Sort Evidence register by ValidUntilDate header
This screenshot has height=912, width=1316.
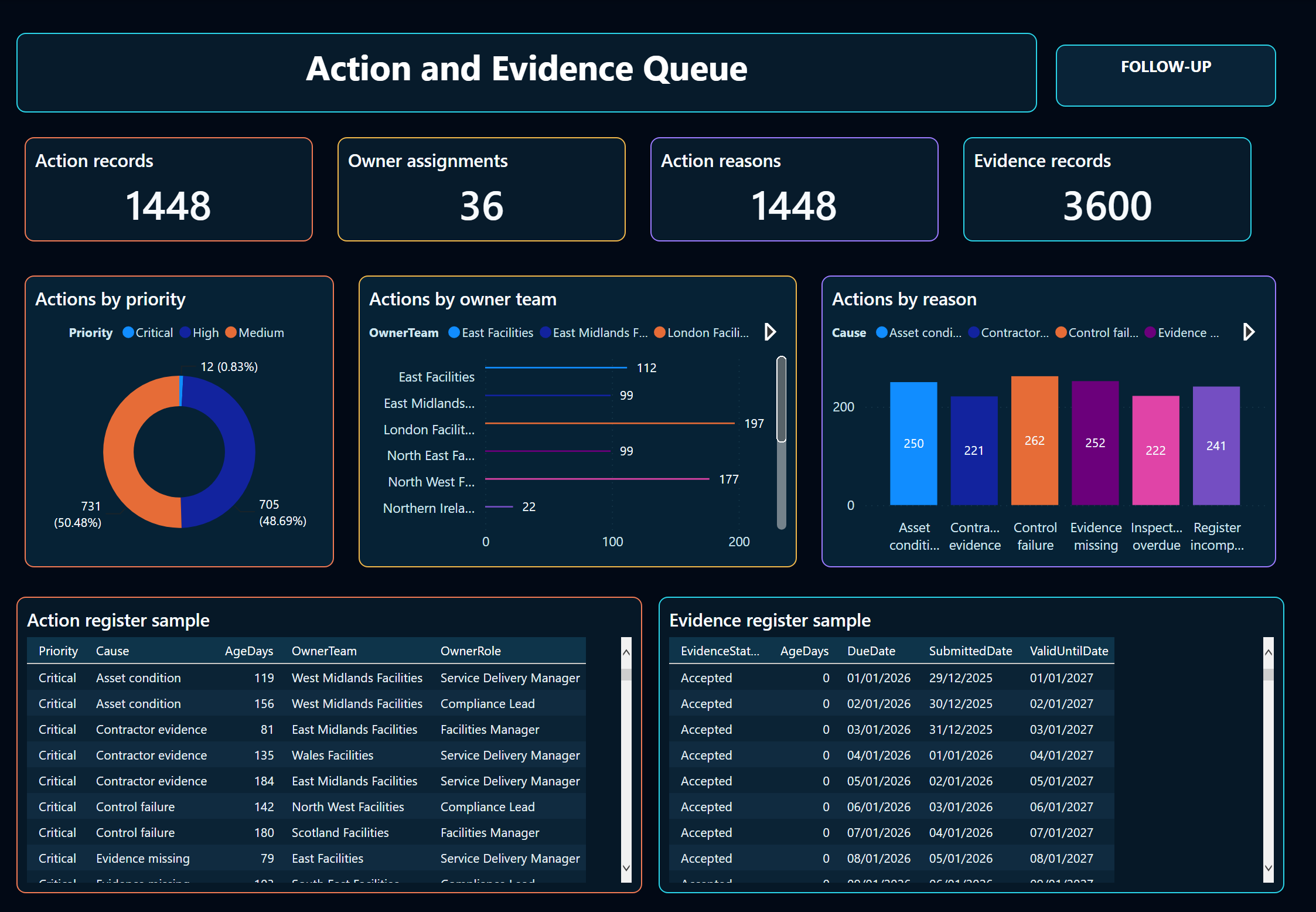point(1069,651)
